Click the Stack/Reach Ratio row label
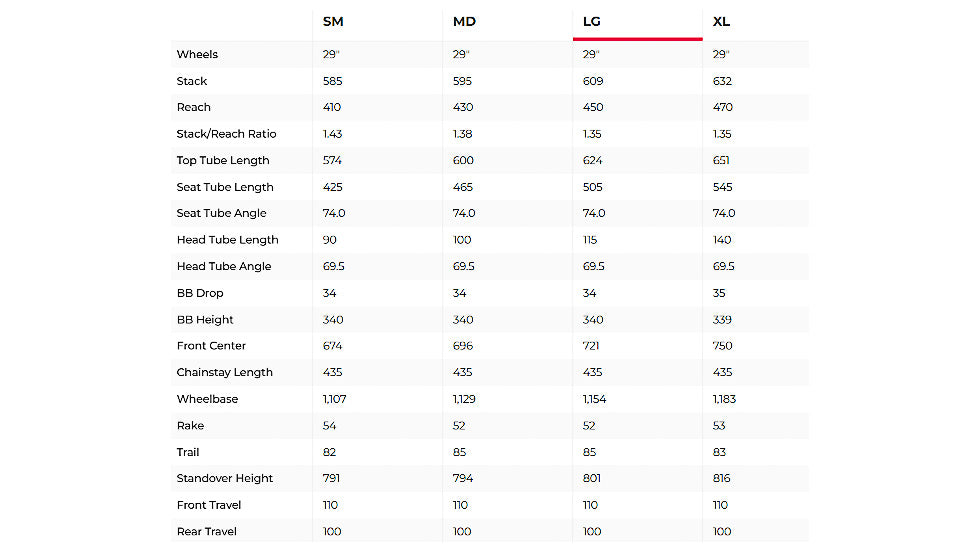This screenshot has height=551, width=980. [226, 134]
